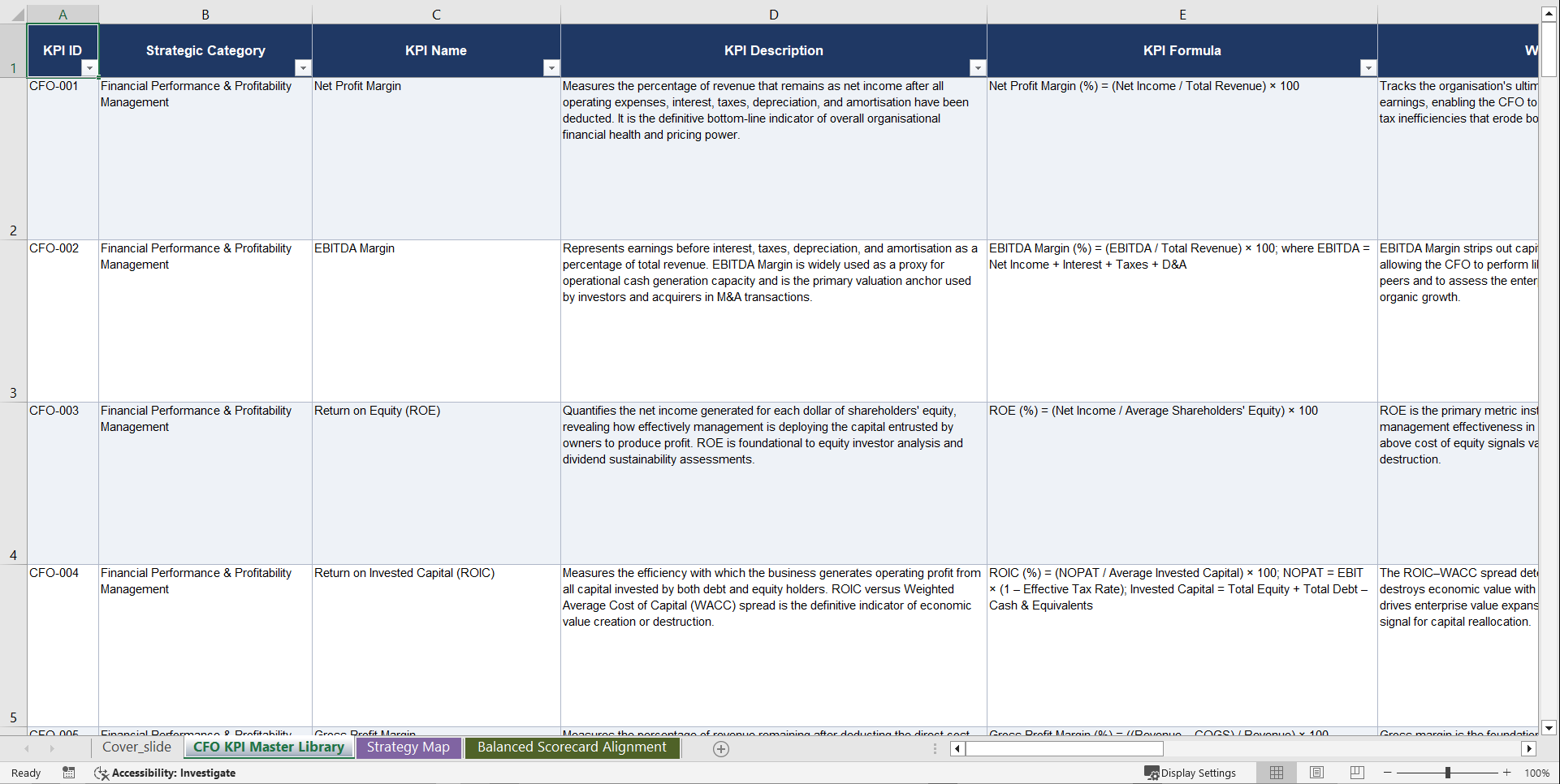This screenshot has height=784, width=1560.
Task: Select the EBITDA Margin name cell
Action: coord(436,321)
